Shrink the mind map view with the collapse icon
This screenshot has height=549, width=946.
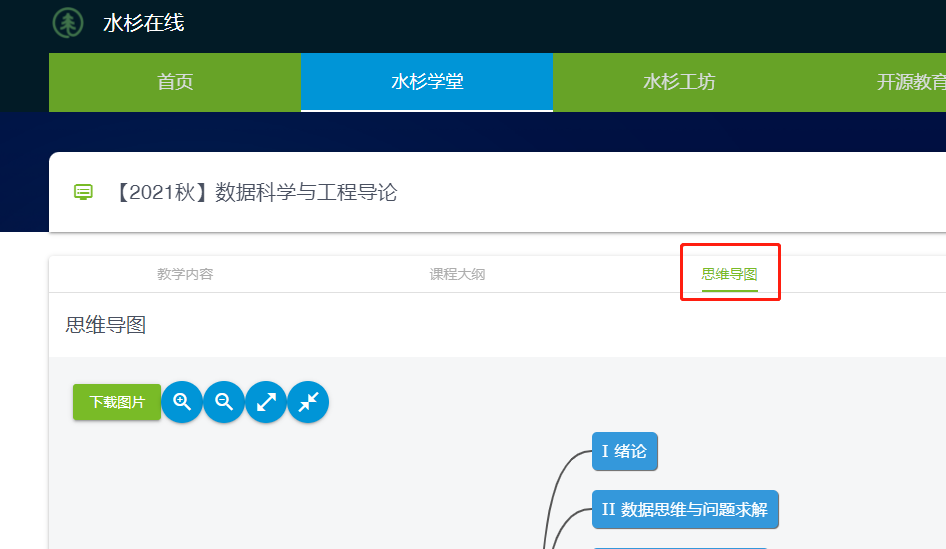click(308, 402)
